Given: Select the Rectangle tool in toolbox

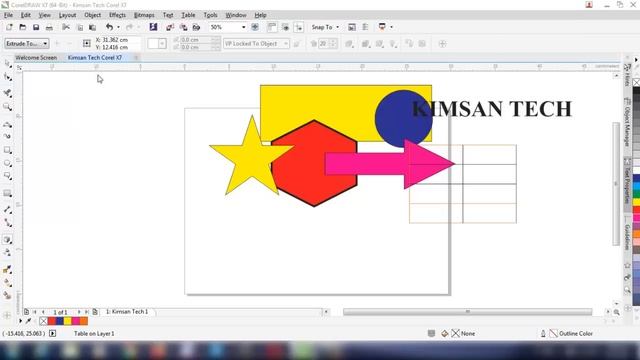Looking at the screenshot, I should tap(7, 150).
